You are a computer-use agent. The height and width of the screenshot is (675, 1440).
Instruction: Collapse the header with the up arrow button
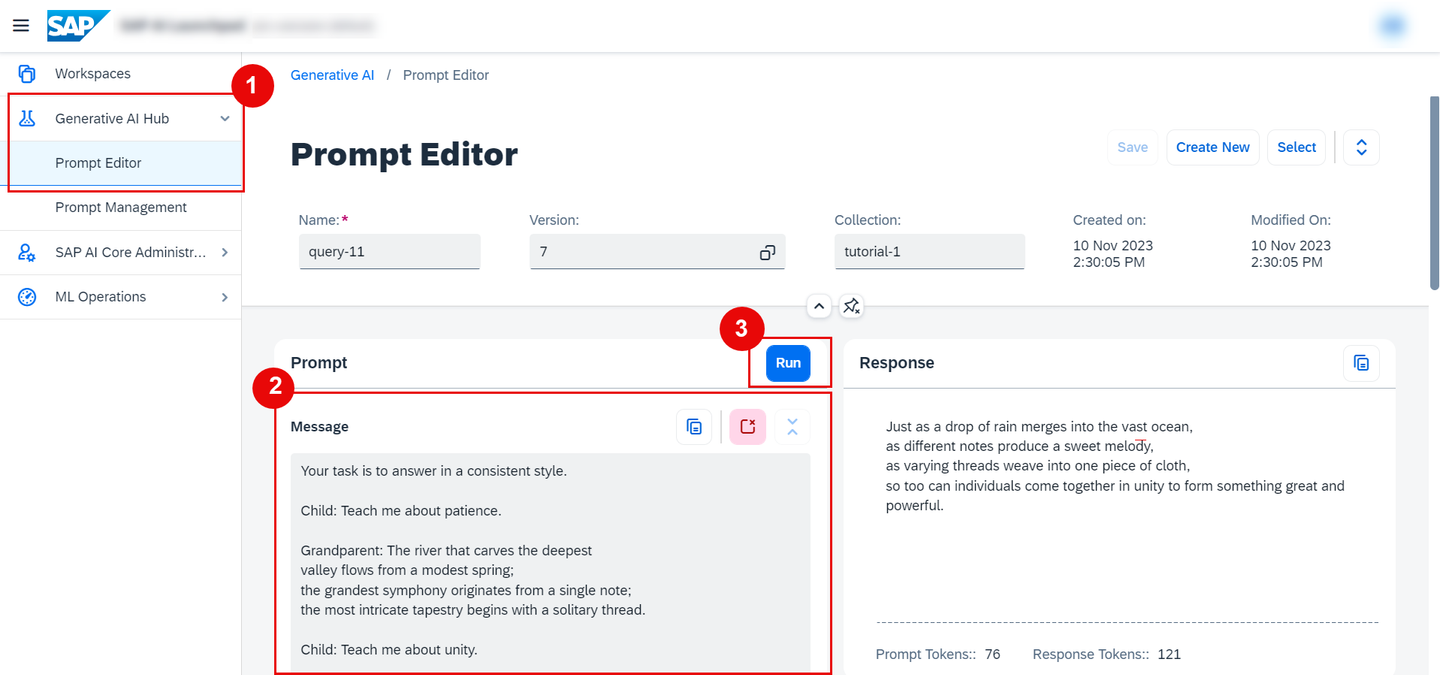click(819, 306)
